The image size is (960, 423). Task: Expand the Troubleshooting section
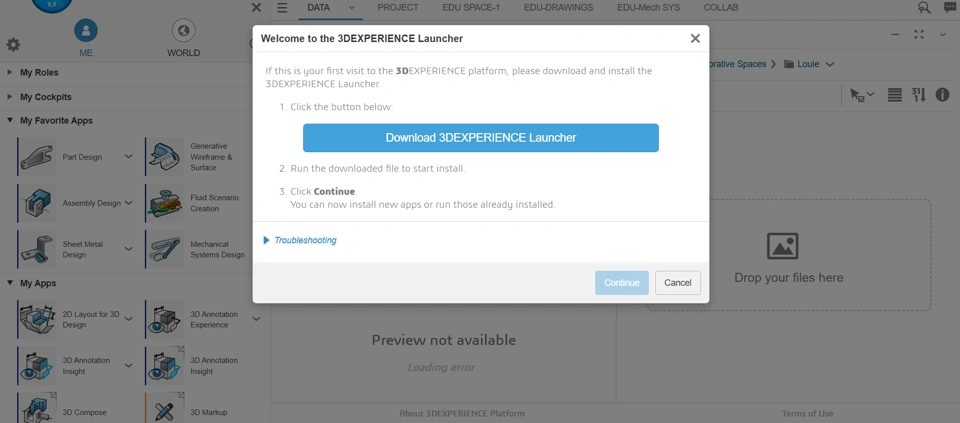click(300, 240)
